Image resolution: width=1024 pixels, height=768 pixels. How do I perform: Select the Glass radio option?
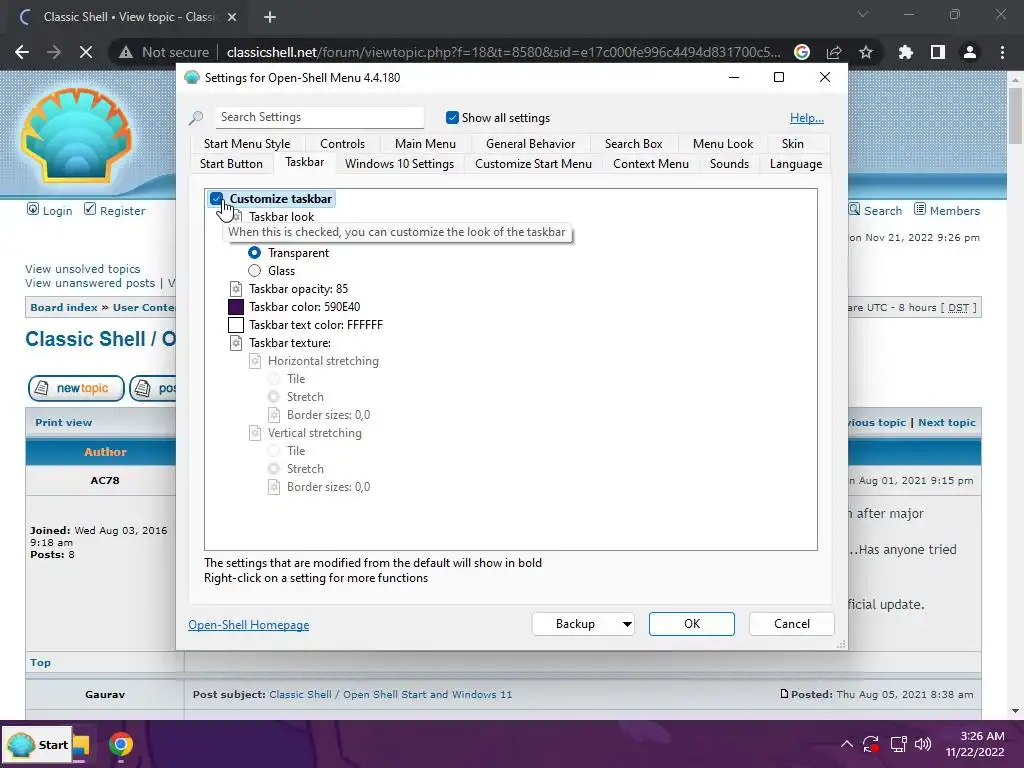[255, 271]
